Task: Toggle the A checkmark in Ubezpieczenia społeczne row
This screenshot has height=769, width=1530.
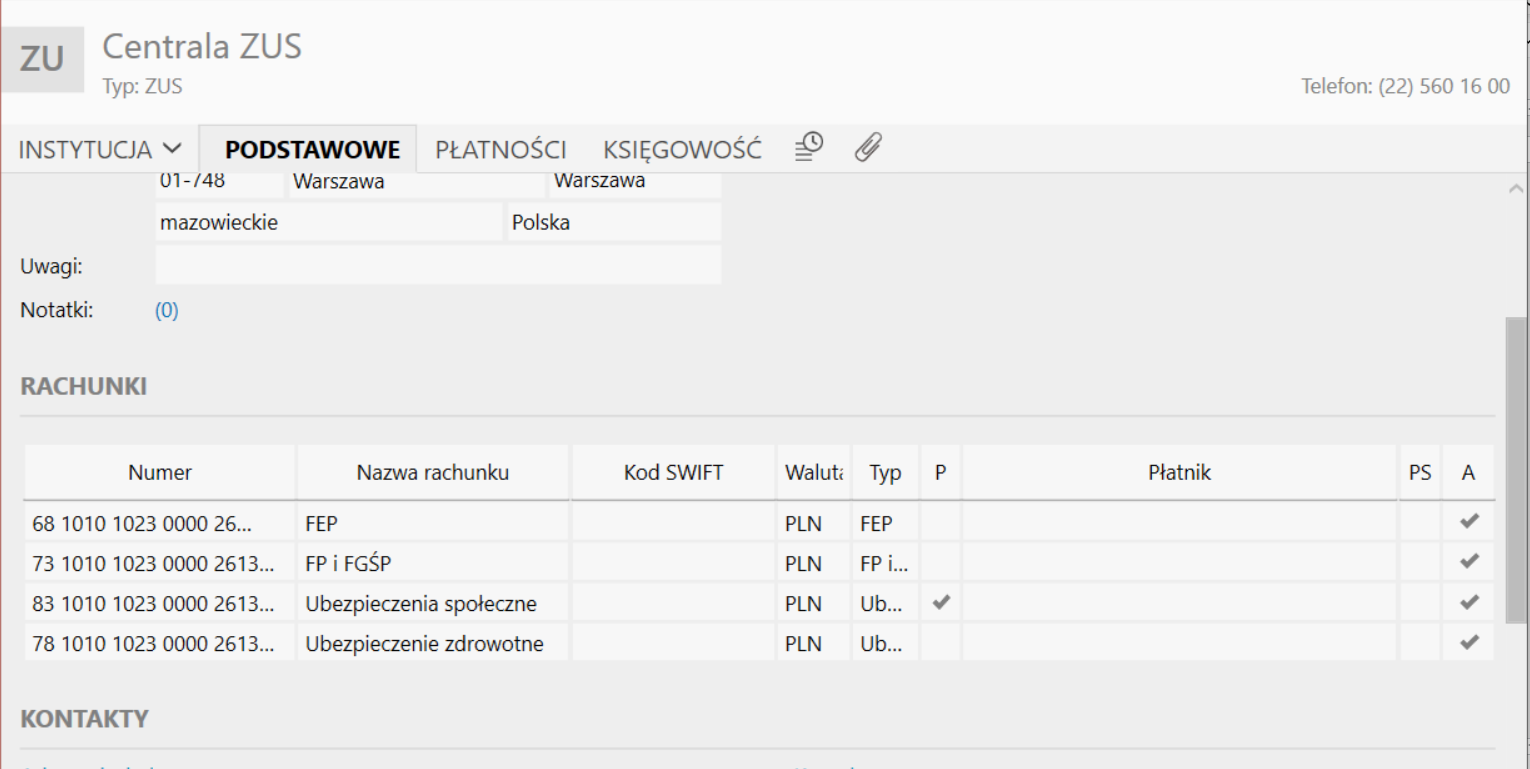Action: (1469, 602)
